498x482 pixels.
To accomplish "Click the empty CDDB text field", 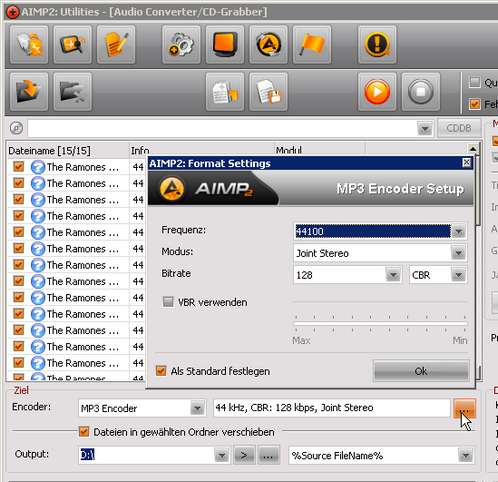I will (222, 128).
